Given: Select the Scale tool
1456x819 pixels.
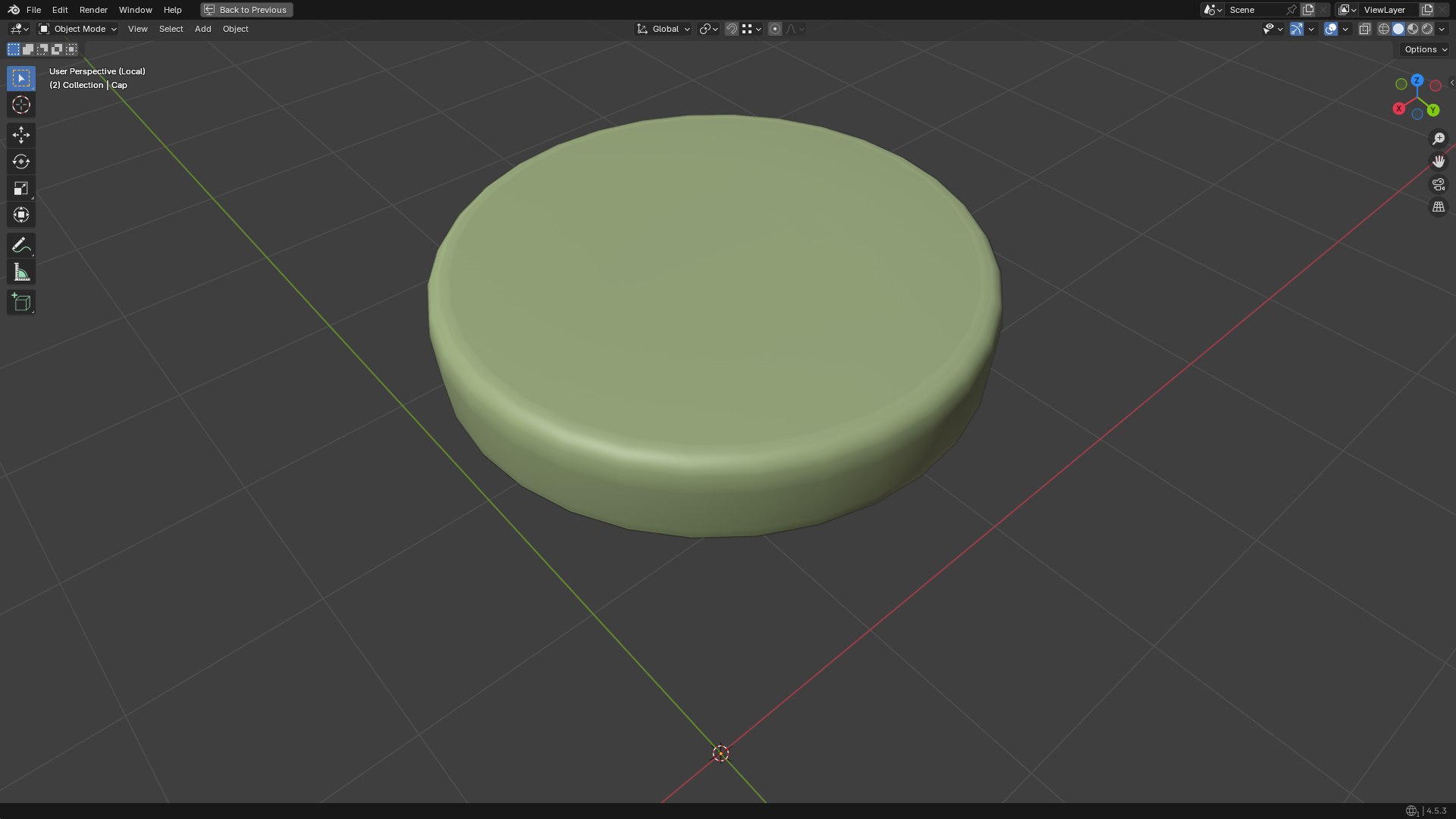Looking at the screenshot, I should [x=21, y=188].
